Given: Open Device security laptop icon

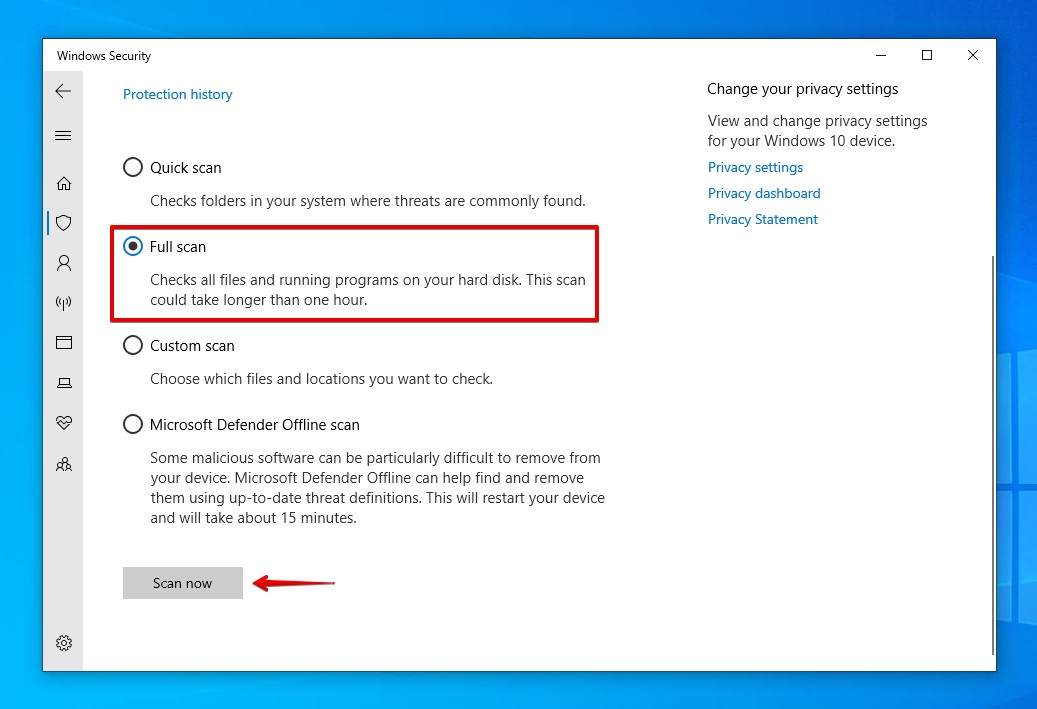Looking at the screenshot, I should coord(63,382).
